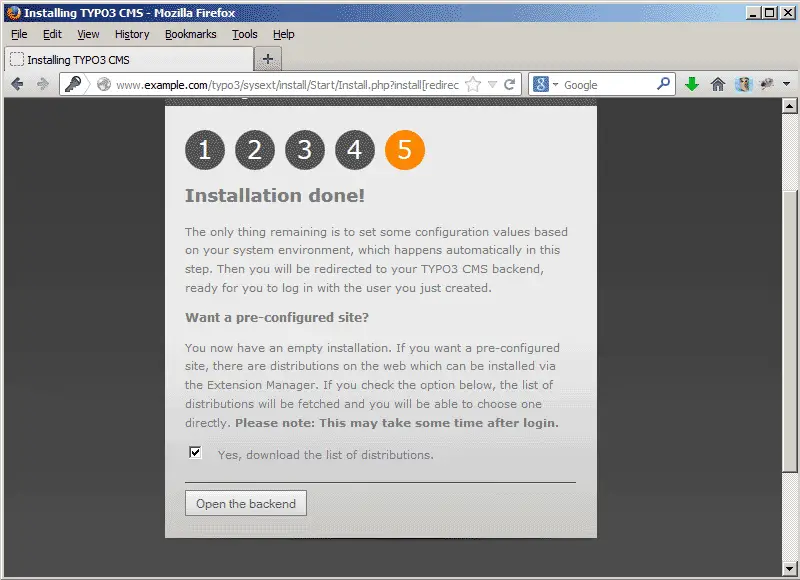Click the browser Forward arrow
Image resolution: width=800 pixels, height=580 pixels.
(x=43, y=84)
